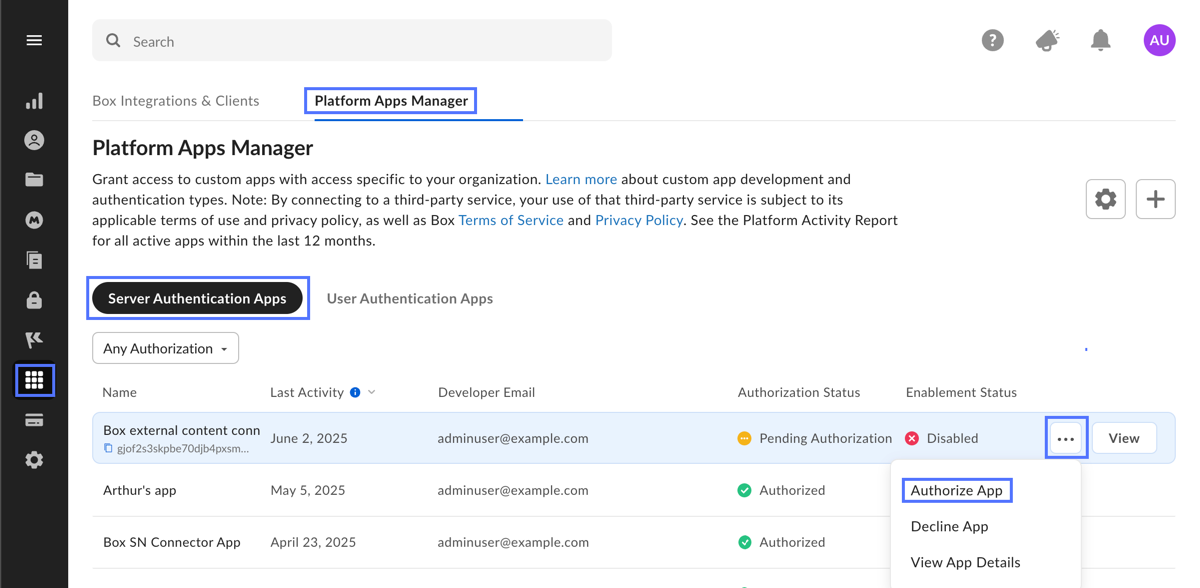Focus the Search input field
The height and width of the screenshot is (588, 1200).
[x=352, y=41]
